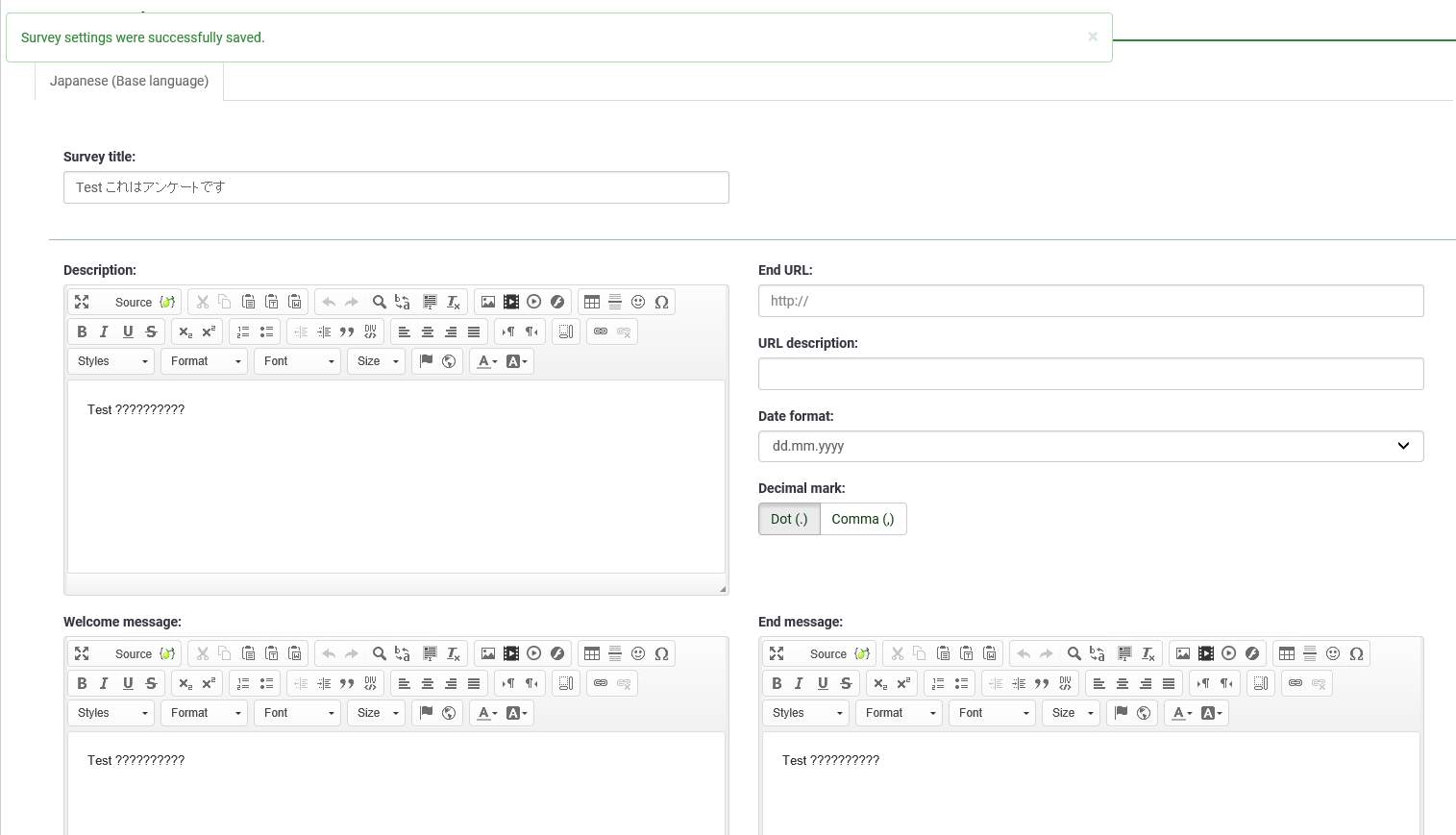Screen dimensions: 1456x835
Task: Select Comma (,) as decimal mark
Action: tap(862, 519)
